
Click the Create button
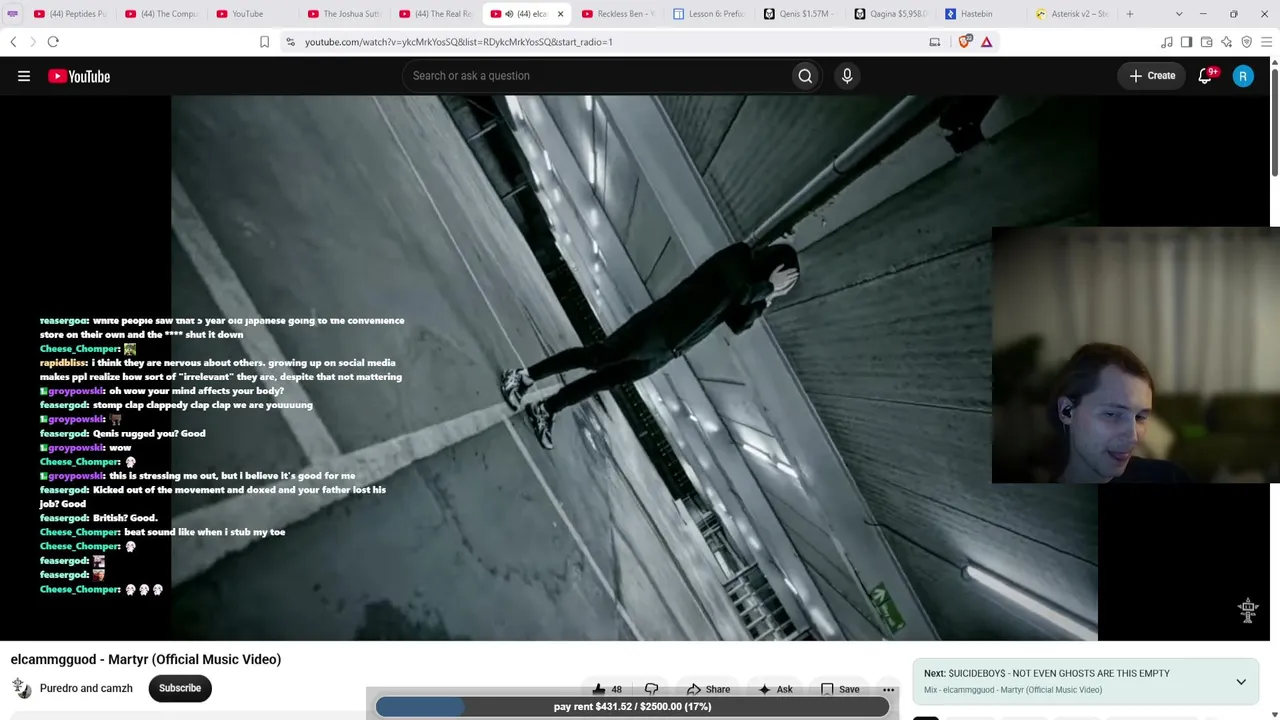(x=1152, y=76)
